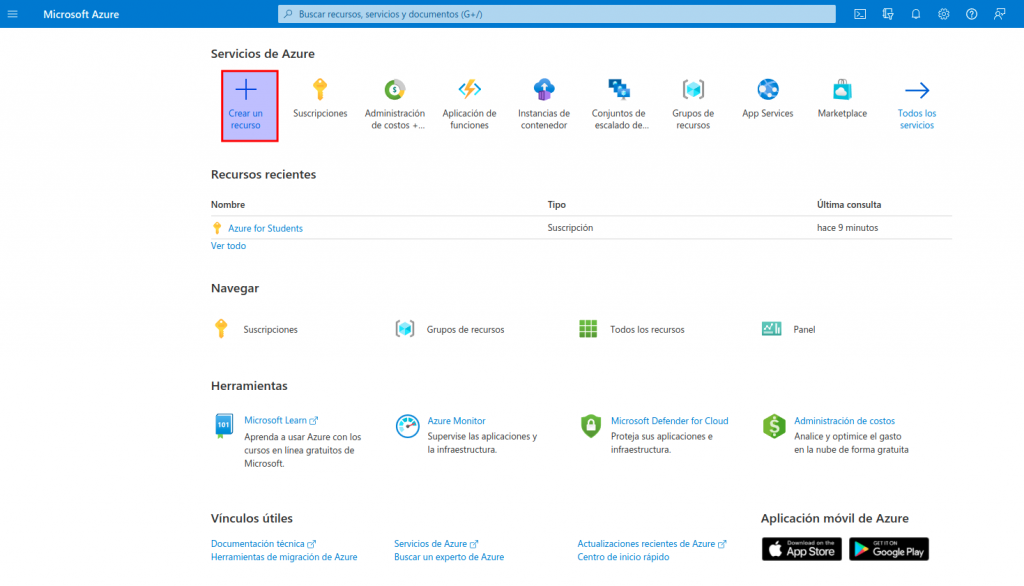The width and height of the screenshot is (1024, 586).
Task: Open Instancias de contenedor service icon
Action: [544, 89]
